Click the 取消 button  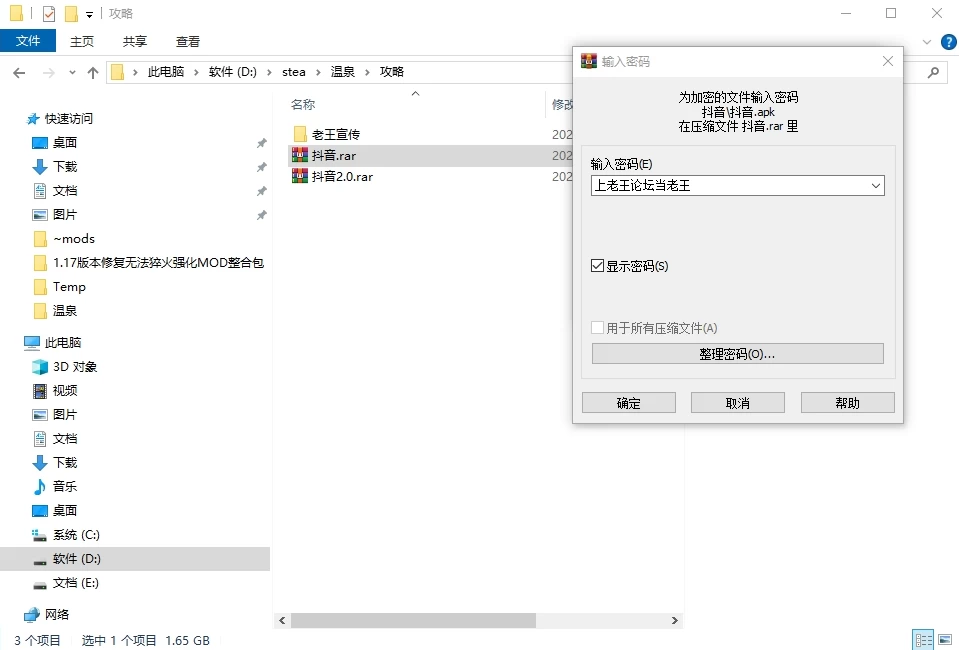(x=738, y=403)
